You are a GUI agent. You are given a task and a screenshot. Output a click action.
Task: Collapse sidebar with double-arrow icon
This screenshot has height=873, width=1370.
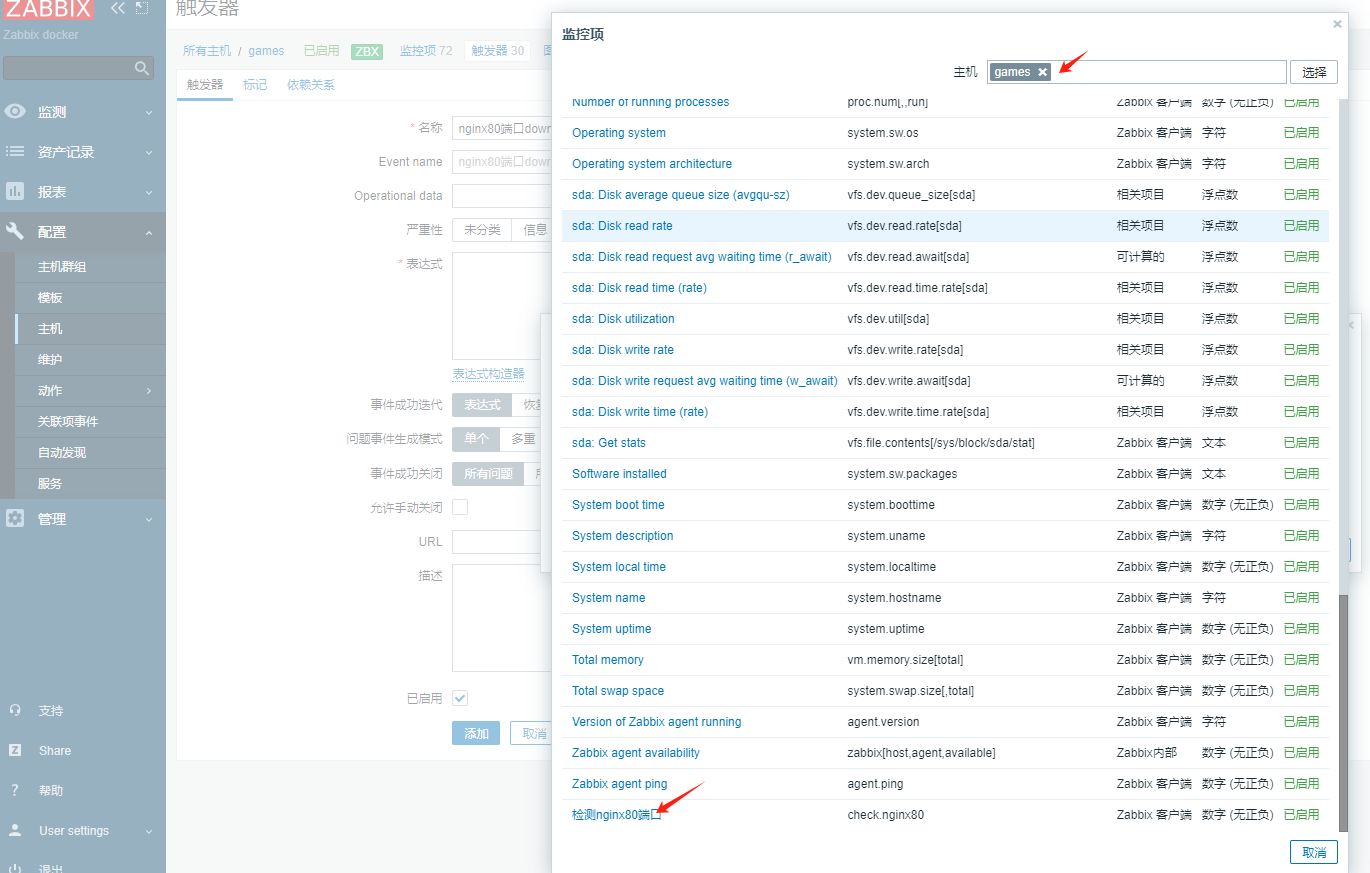tap(118, 8)
